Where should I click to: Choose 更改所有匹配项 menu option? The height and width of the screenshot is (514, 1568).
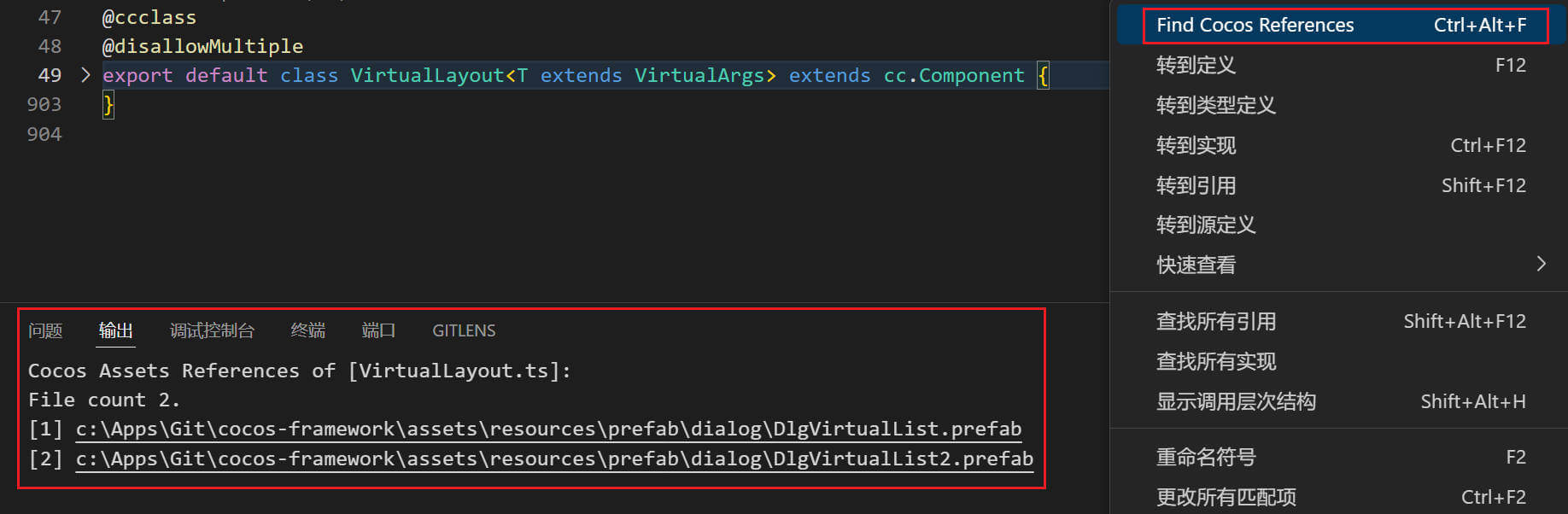1226,497
